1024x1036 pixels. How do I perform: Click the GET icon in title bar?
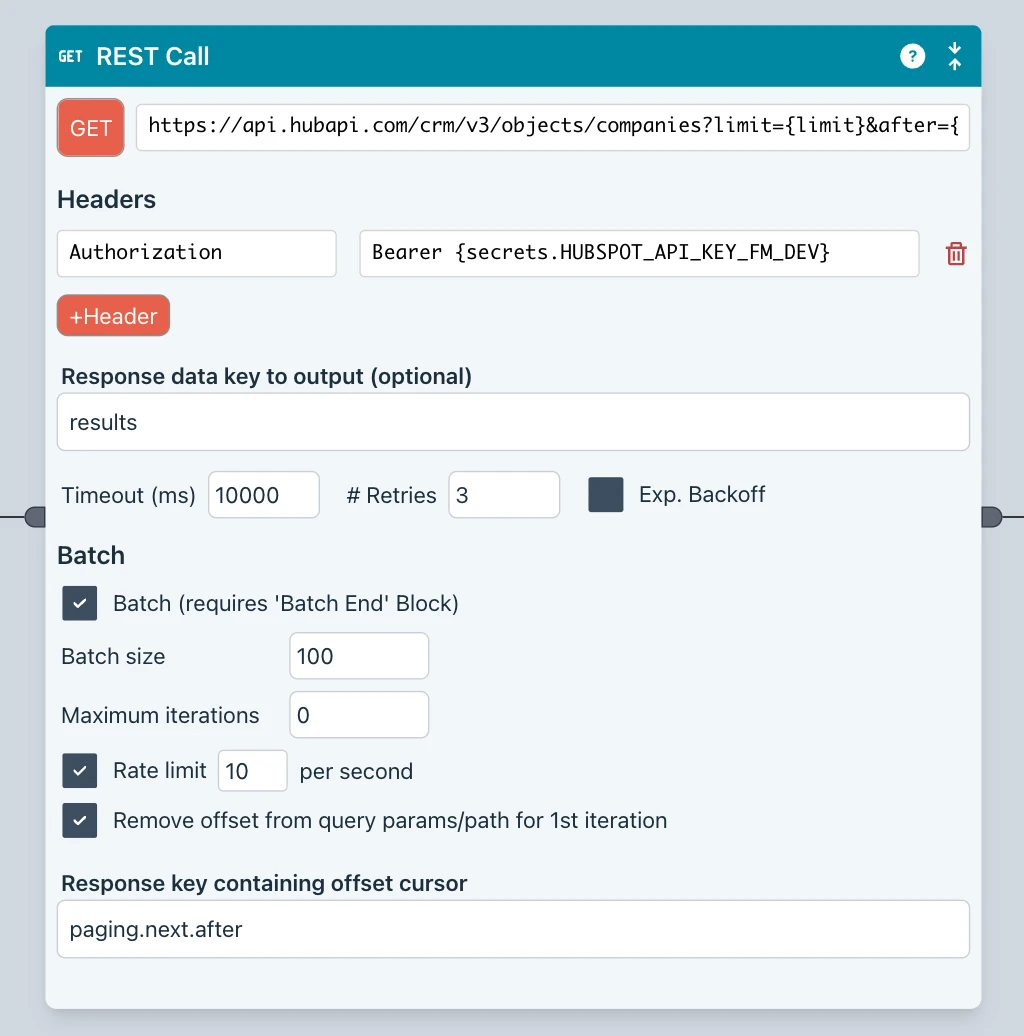coord(70,56)
